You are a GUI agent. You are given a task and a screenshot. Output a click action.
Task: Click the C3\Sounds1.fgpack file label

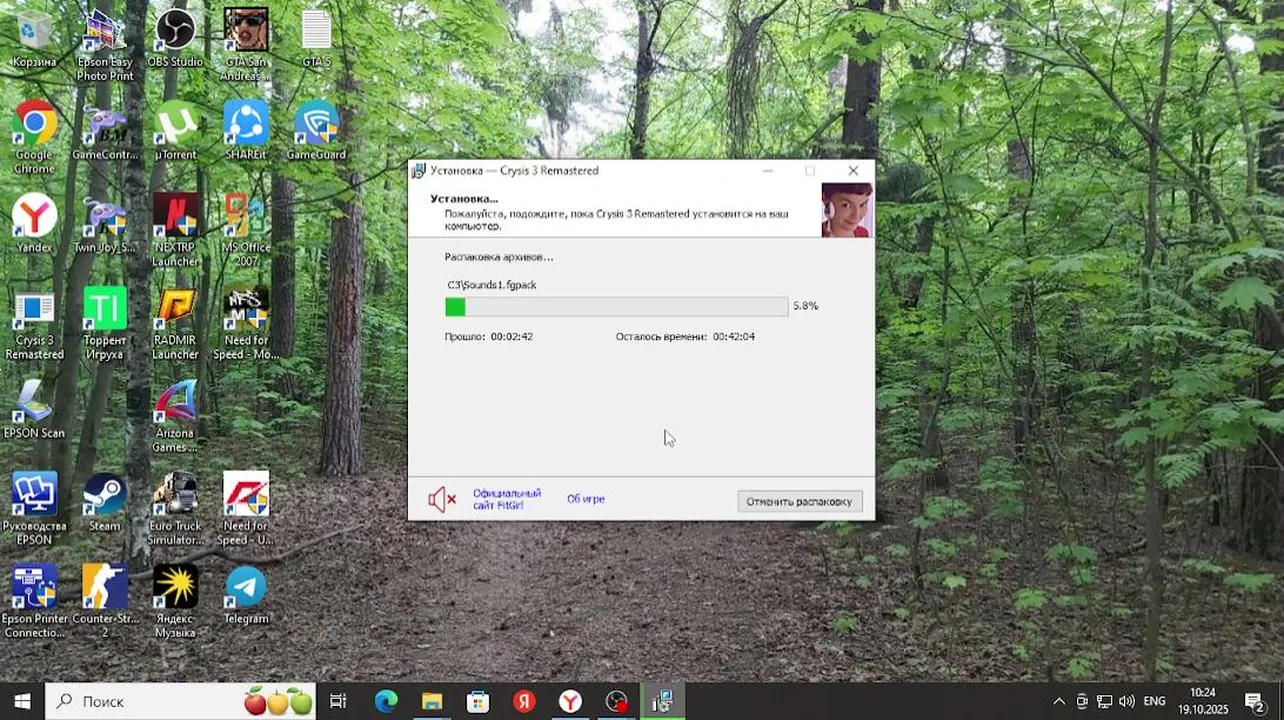point(492,285)
